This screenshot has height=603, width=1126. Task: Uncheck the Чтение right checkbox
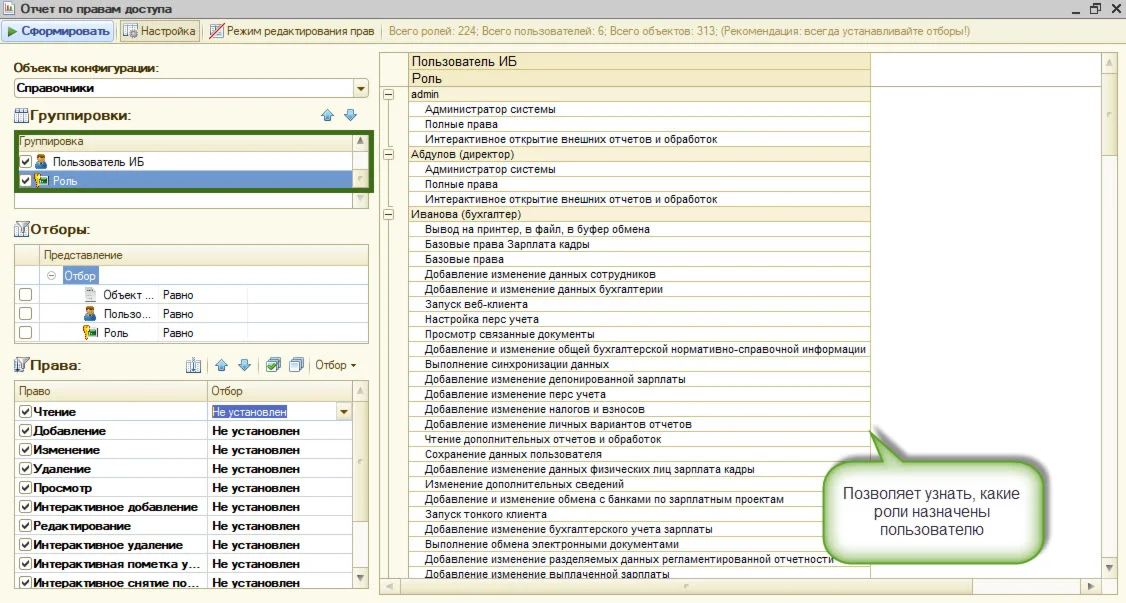coord(26,412)
